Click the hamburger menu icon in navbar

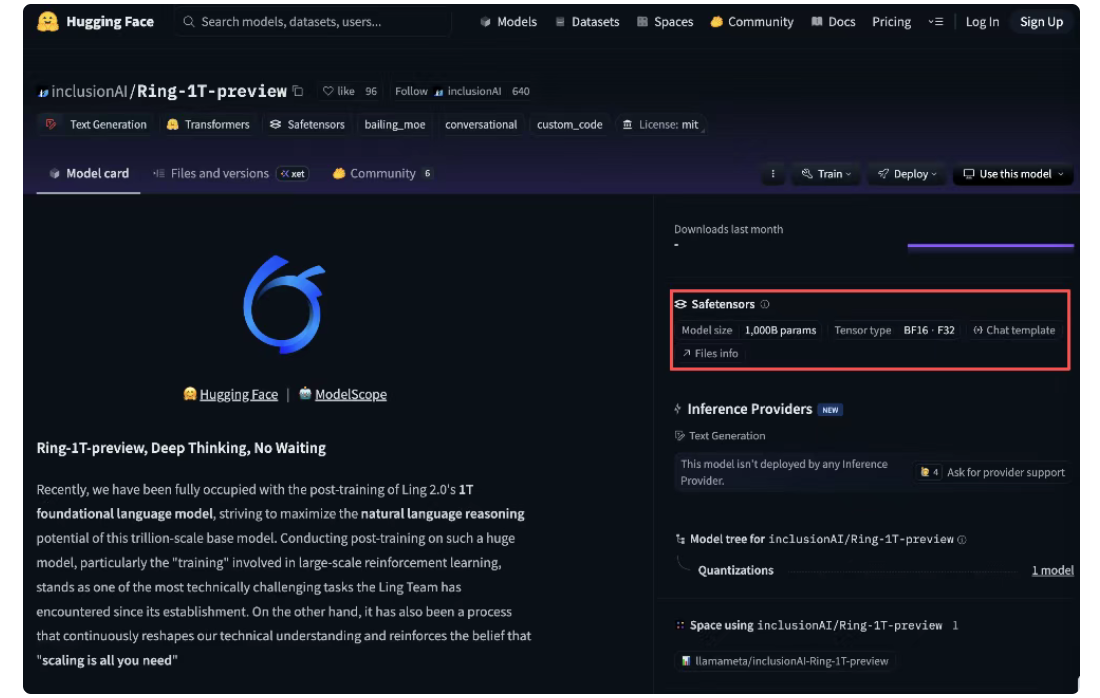[935, 22]
